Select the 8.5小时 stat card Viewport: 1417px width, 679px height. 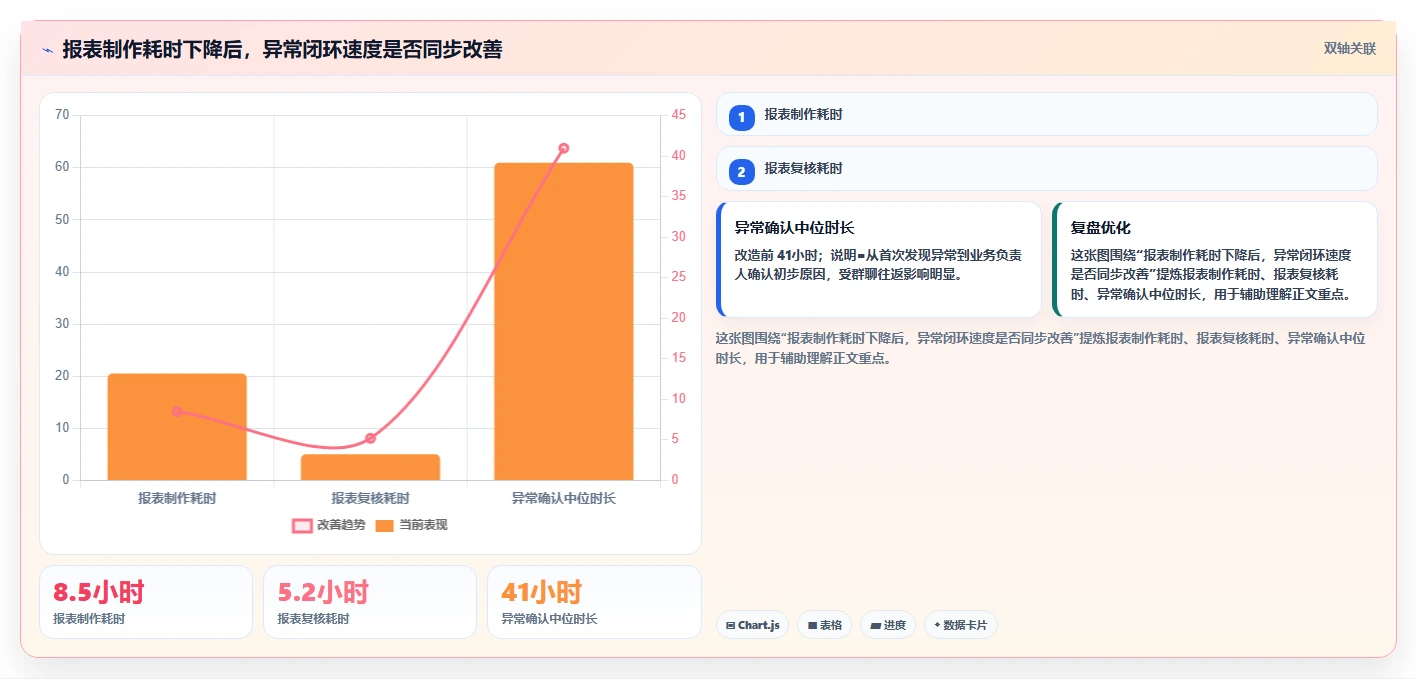(146, 602)
